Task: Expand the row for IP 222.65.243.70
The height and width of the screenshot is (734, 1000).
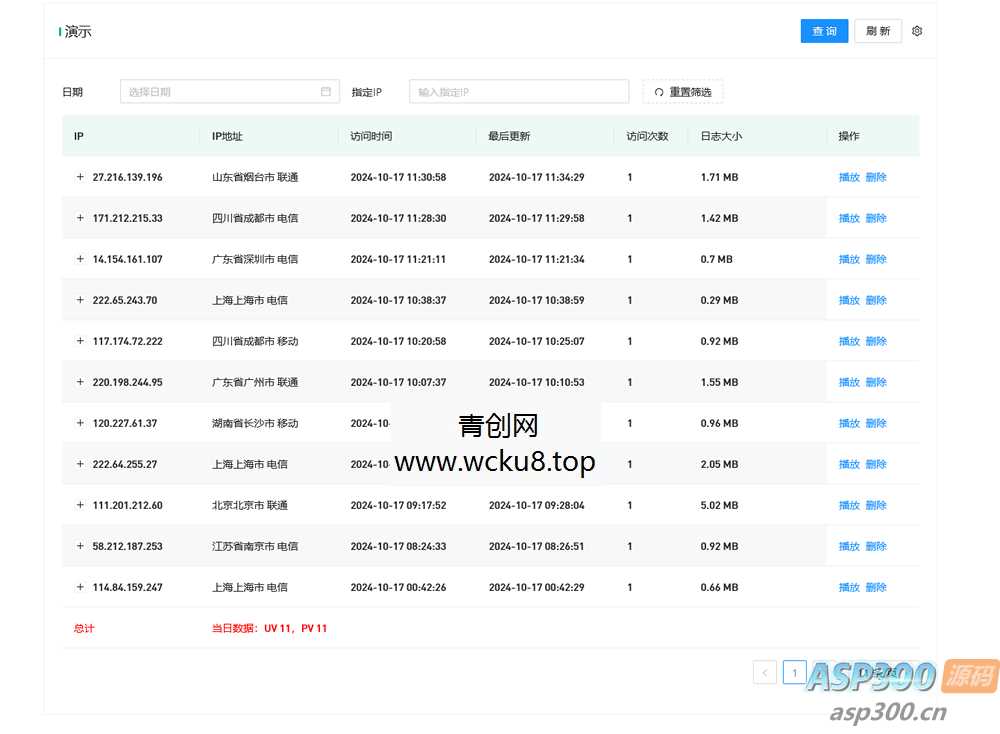Action: [x=80, y=300]
